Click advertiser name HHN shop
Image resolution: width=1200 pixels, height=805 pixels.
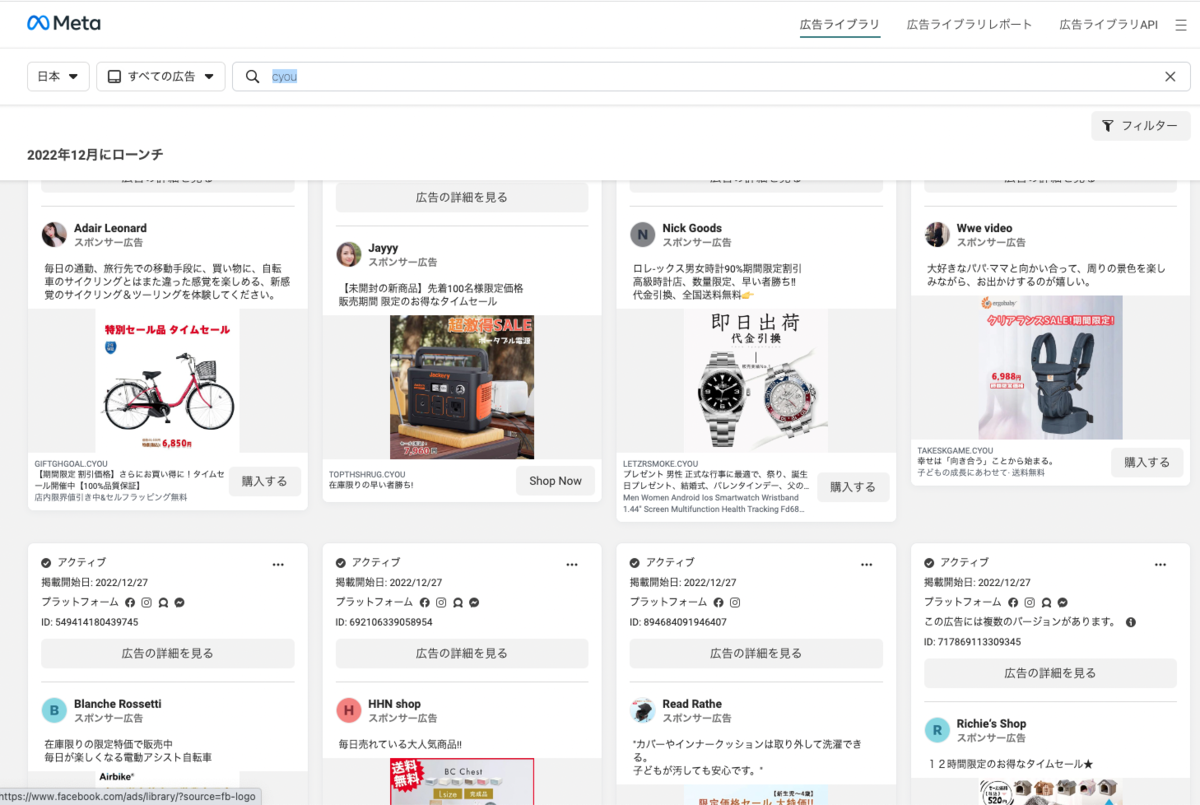[x=395, y=704]
